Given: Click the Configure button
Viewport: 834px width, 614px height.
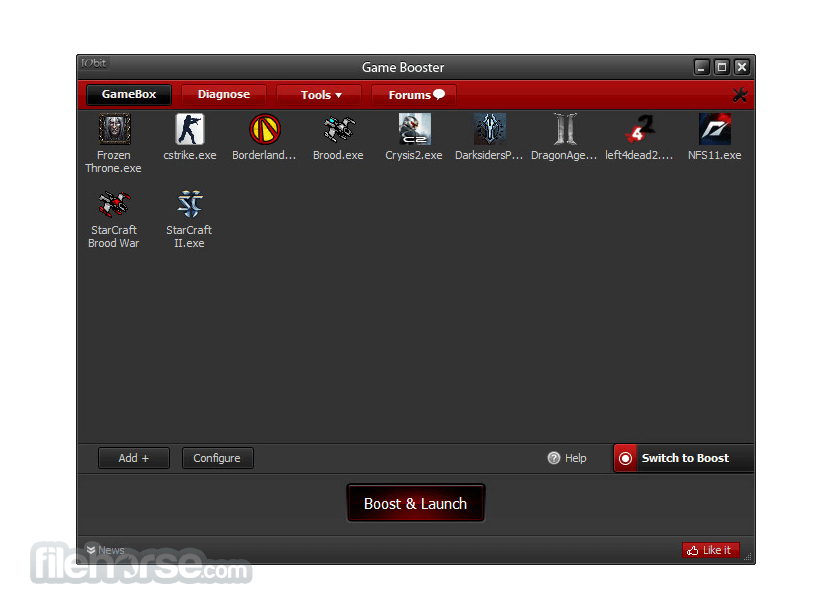Looking at the screenshot, I should pos(218,458).
